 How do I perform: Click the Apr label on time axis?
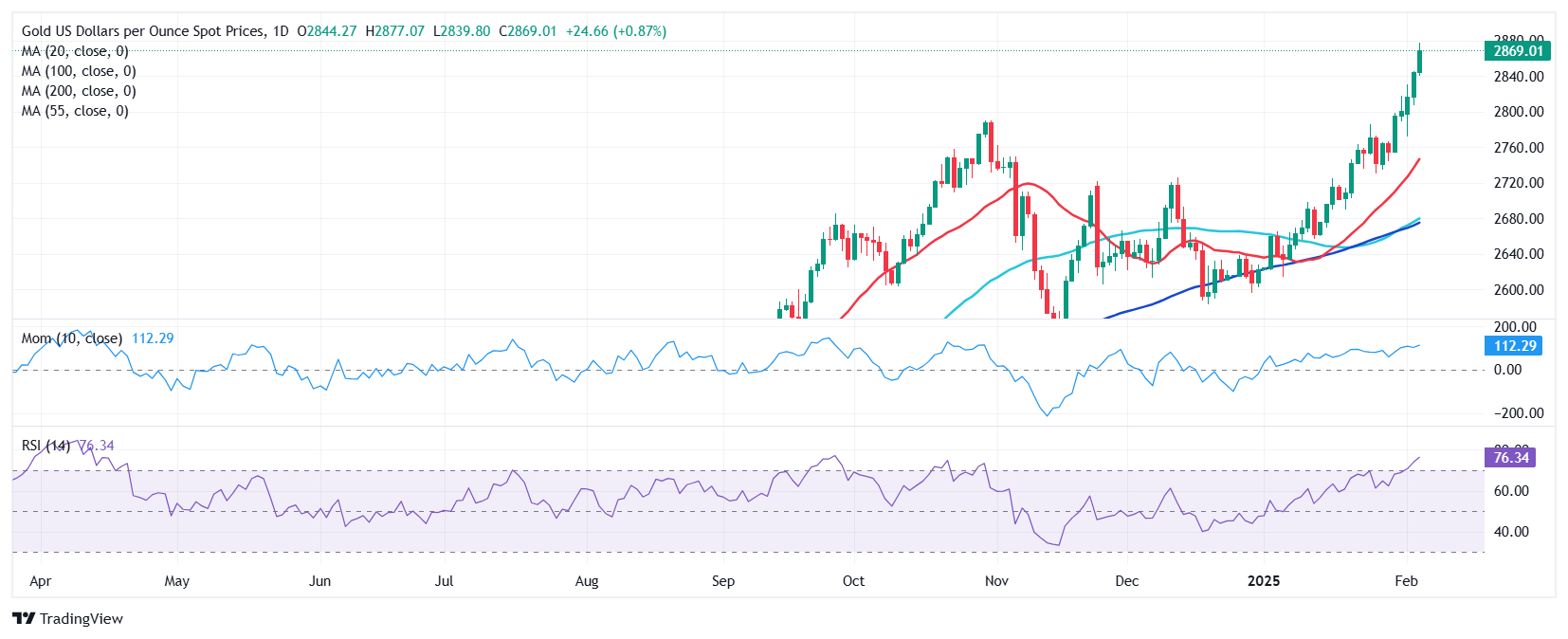40,581
